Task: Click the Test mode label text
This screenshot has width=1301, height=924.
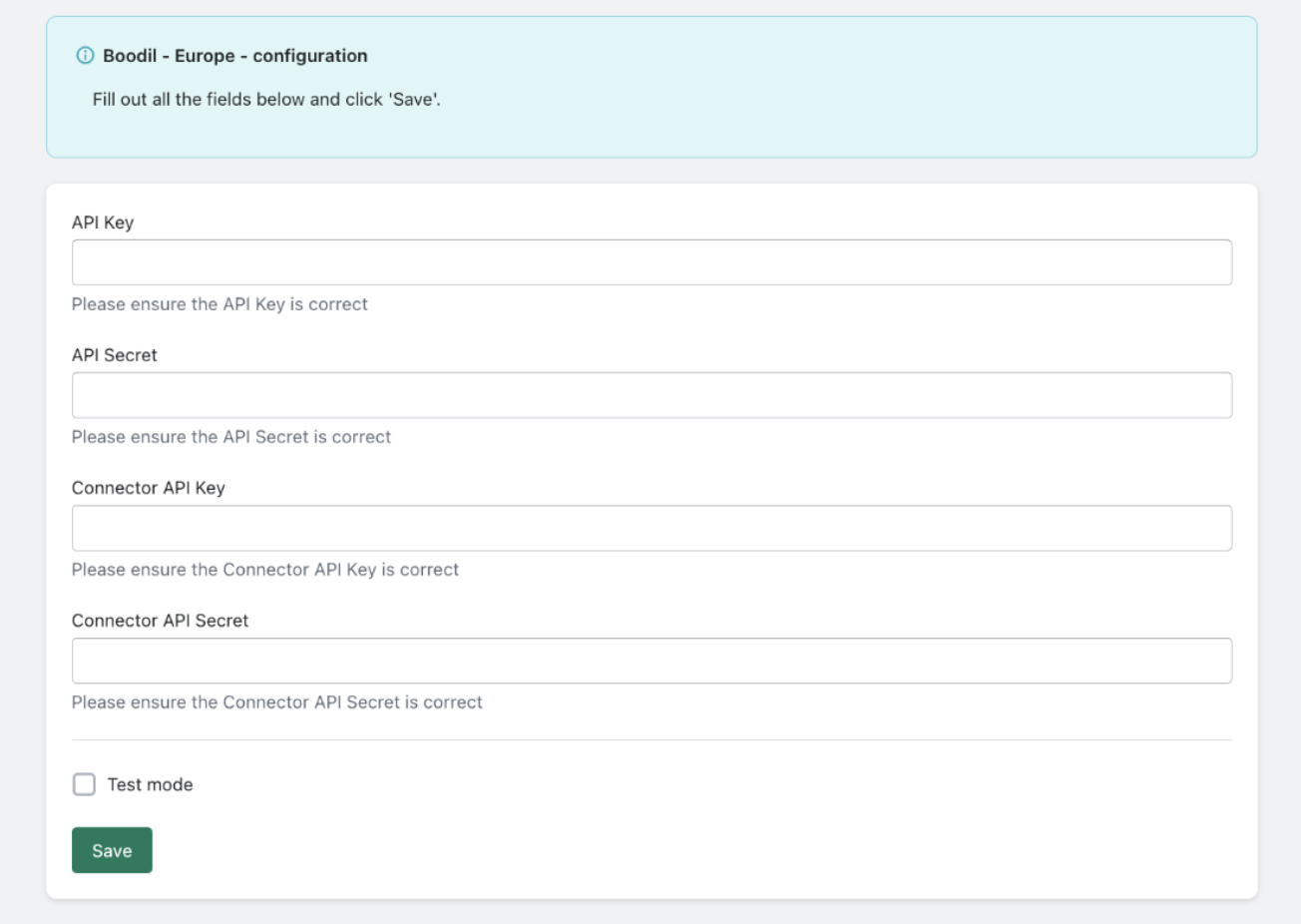Action: click(150, 785)
